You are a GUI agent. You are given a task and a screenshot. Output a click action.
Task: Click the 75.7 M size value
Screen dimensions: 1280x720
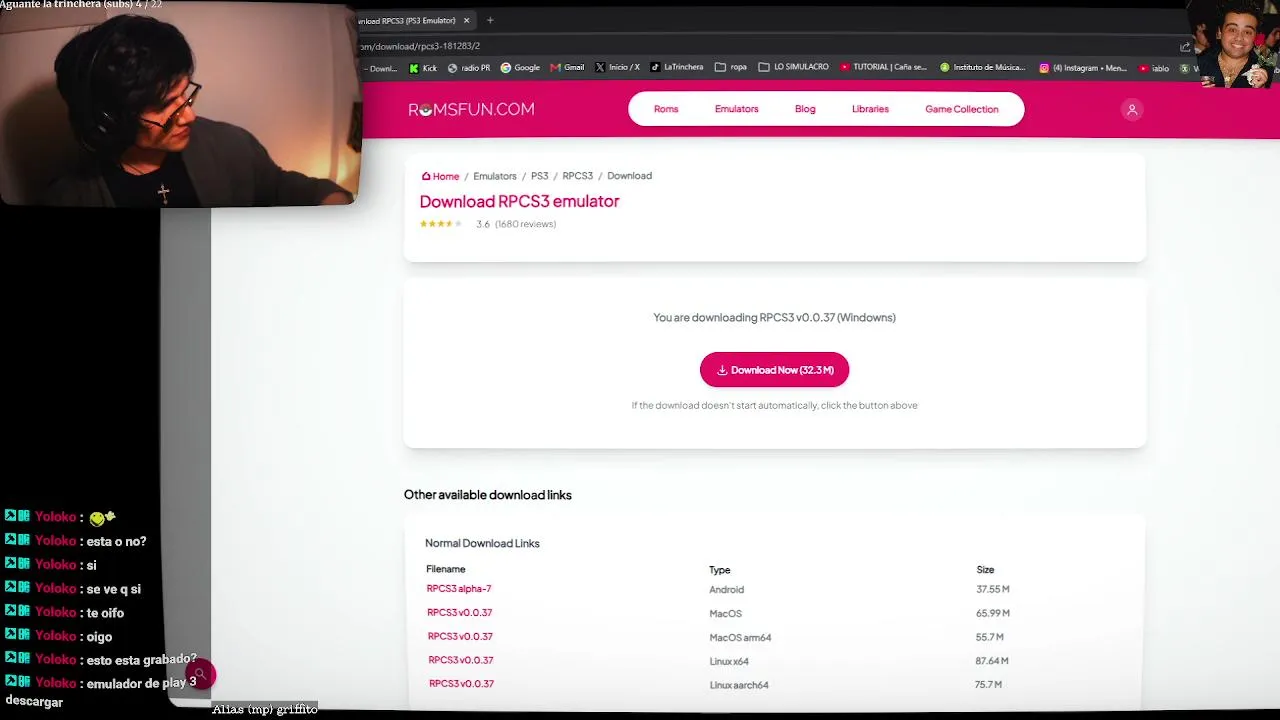(x=988, y=685)
